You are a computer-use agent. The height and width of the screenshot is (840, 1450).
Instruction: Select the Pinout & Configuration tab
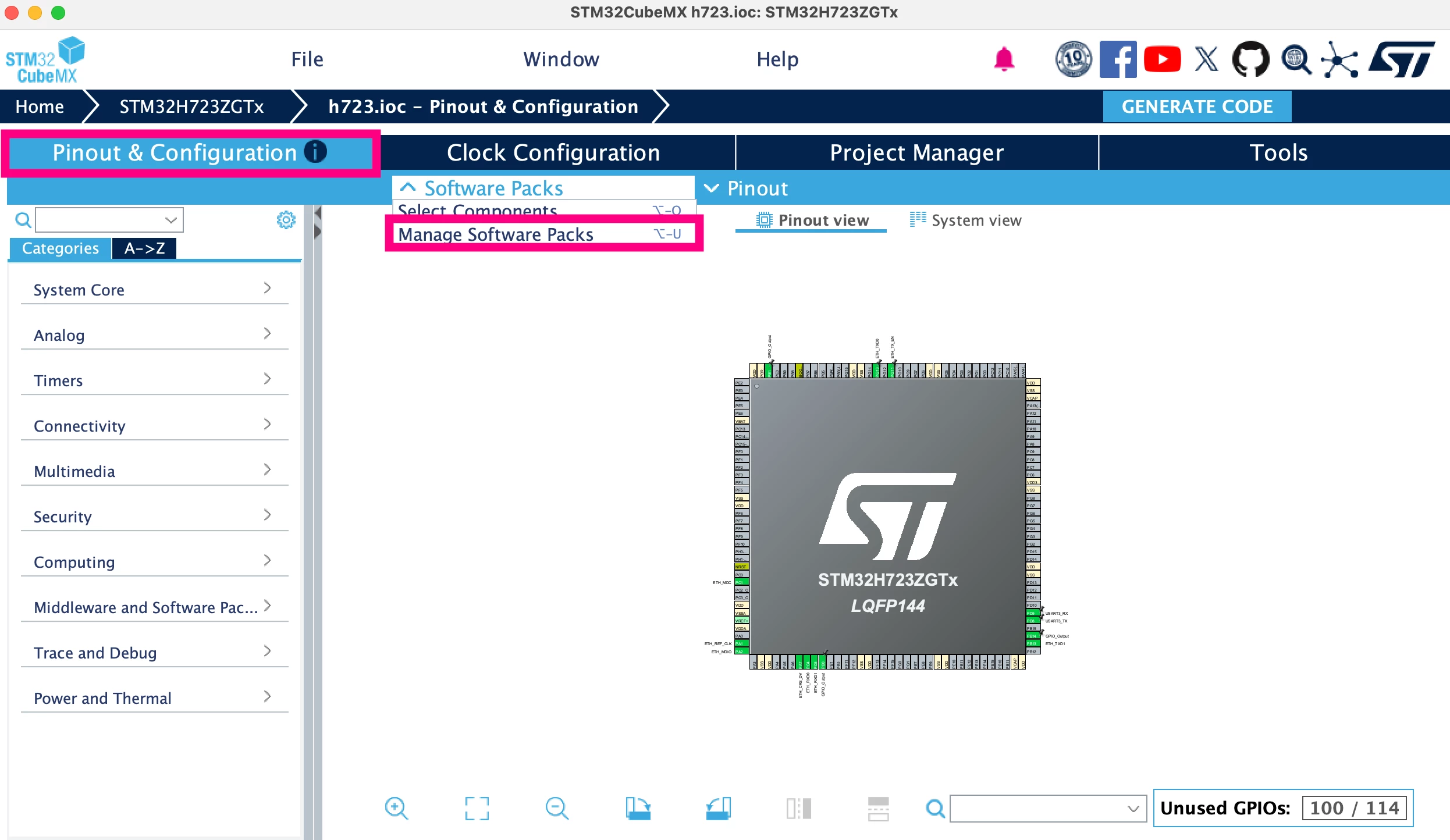190,152
